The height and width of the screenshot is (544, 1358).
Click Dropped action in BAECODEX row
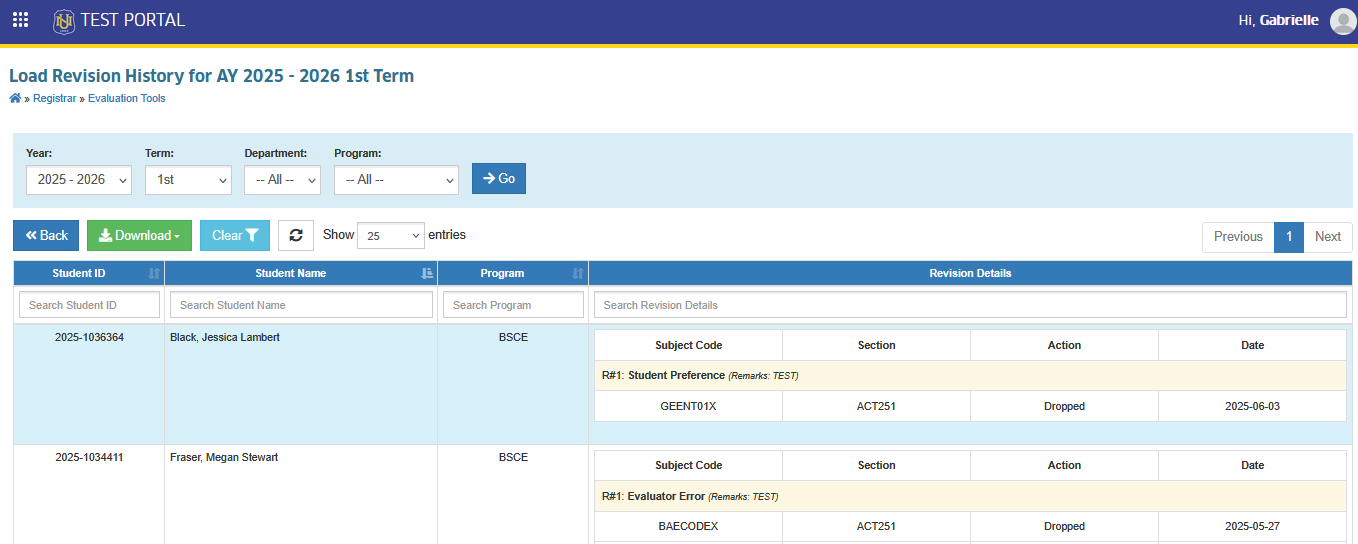1064,526
